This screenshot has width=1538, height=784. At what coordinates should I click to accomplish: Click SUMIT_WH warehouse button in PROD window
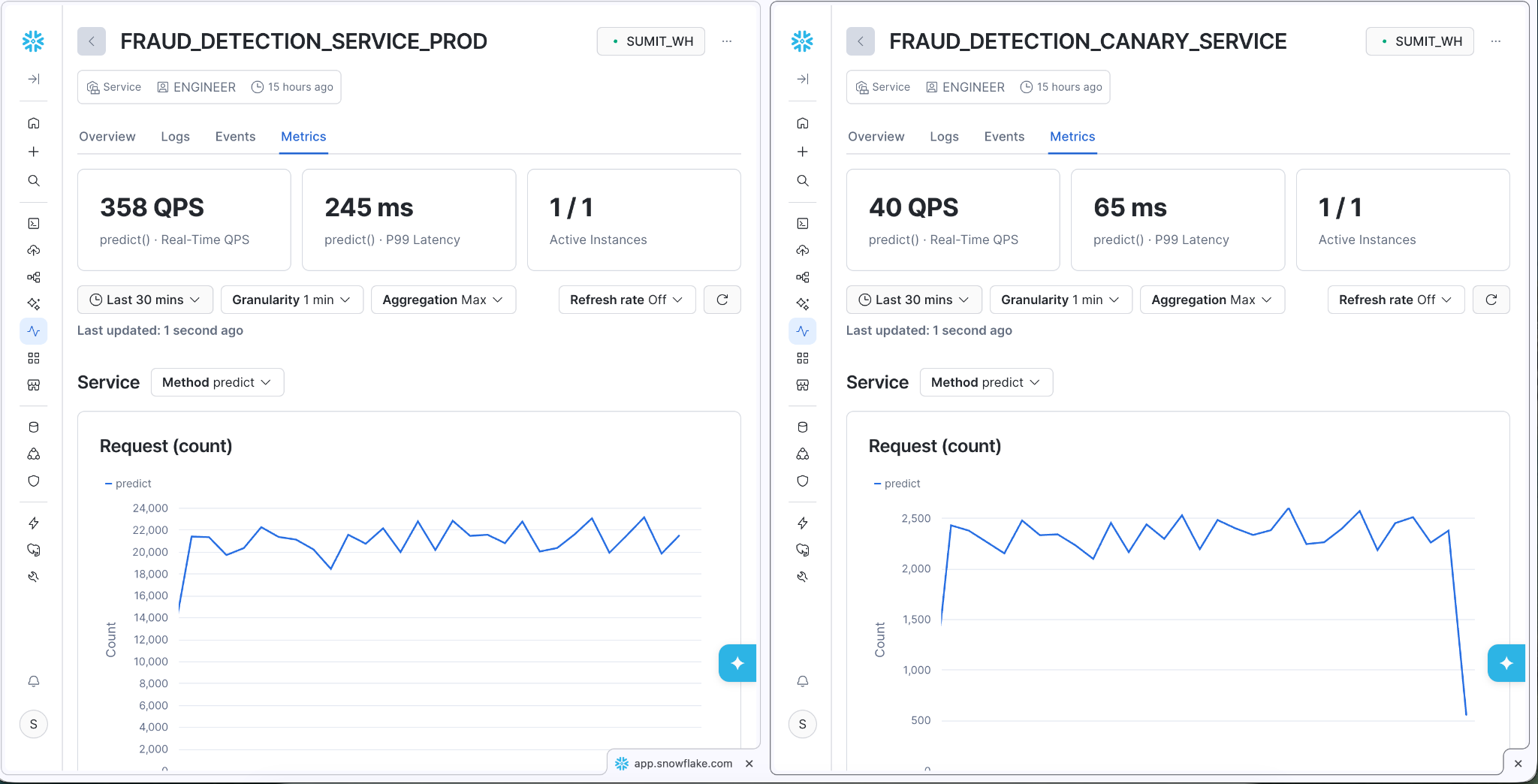pyautogui.click(x=651, y=41)
